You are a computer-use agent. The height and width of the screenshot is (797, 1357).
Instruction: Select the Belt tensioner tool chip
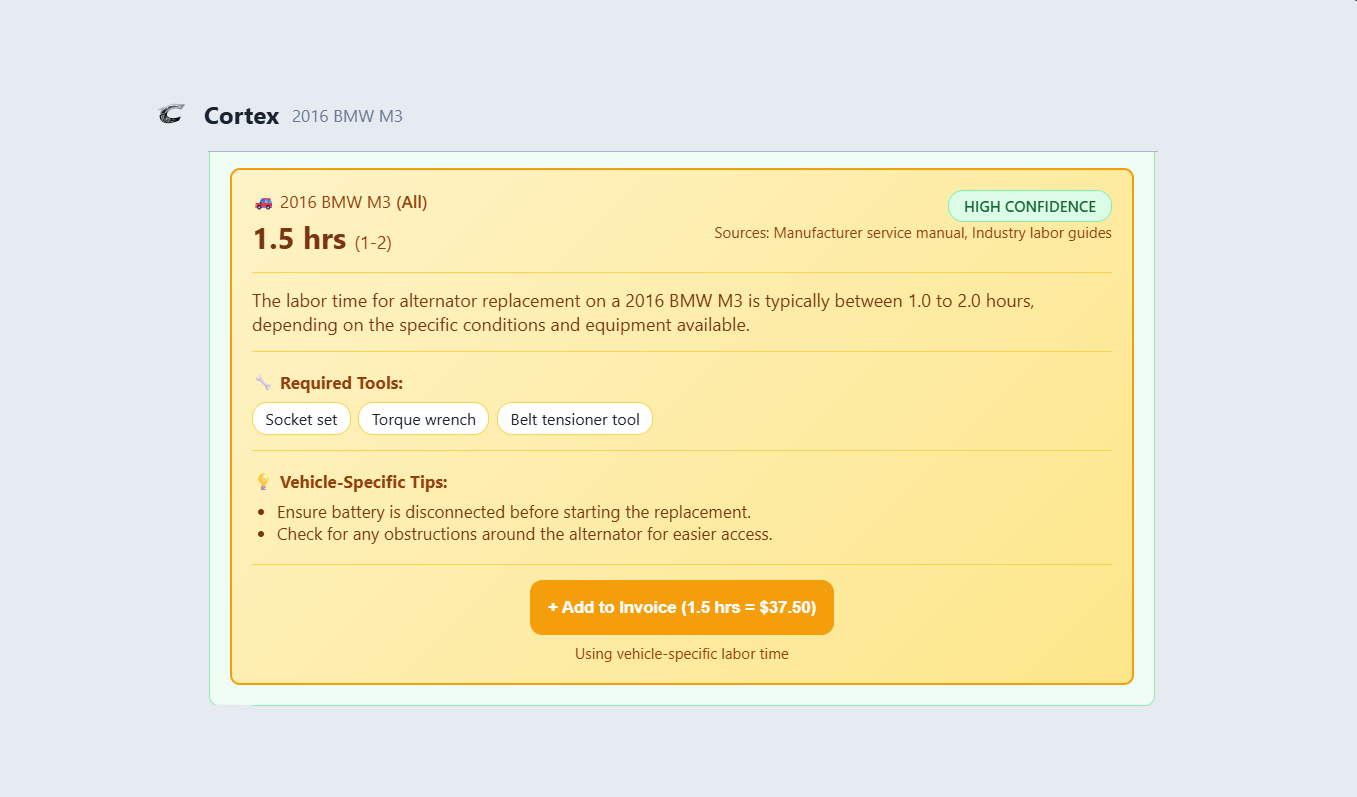pos(574,420)
